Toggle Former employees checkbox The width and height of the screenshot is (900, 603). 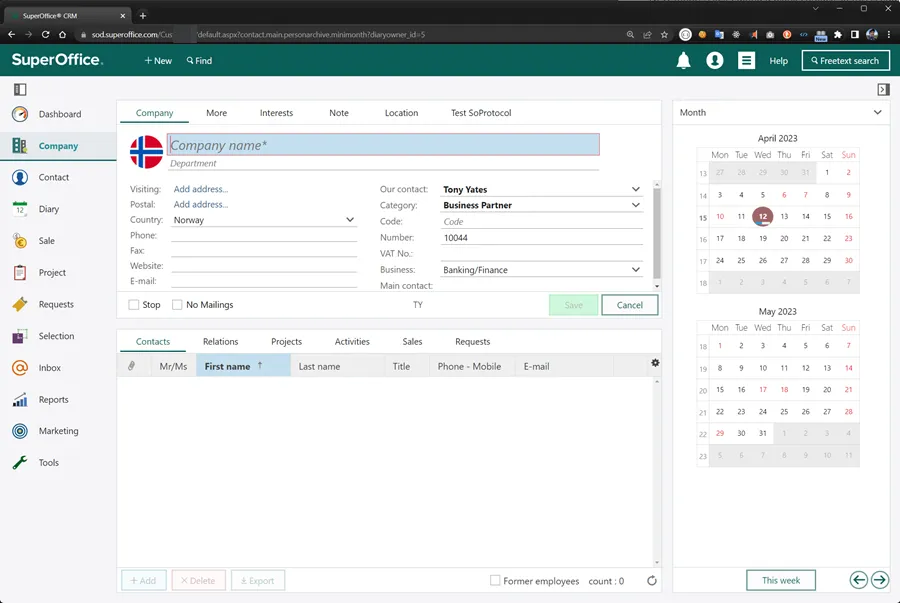(x=495, y=581)
